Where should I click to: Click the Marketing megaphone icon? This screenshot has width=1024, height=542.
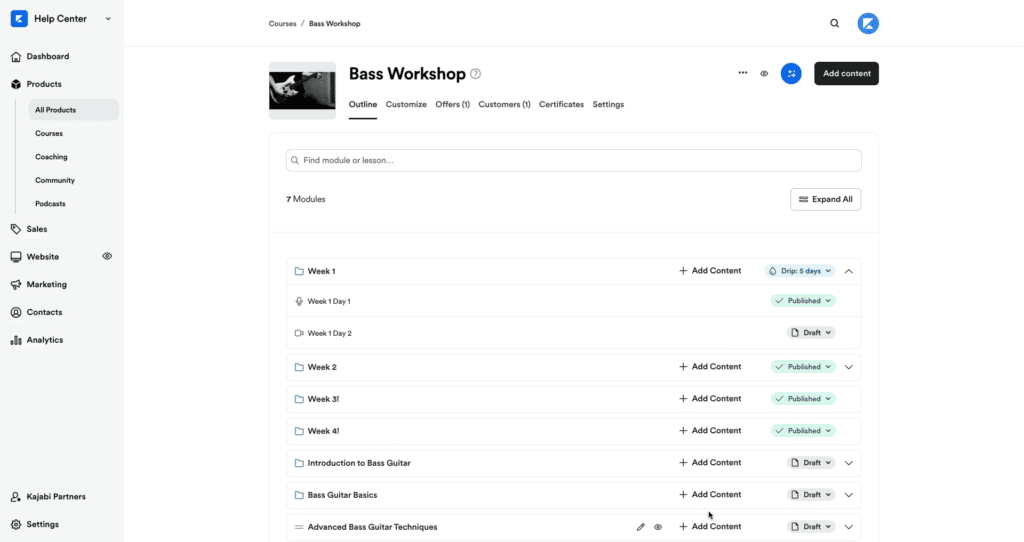click(16, 285)
